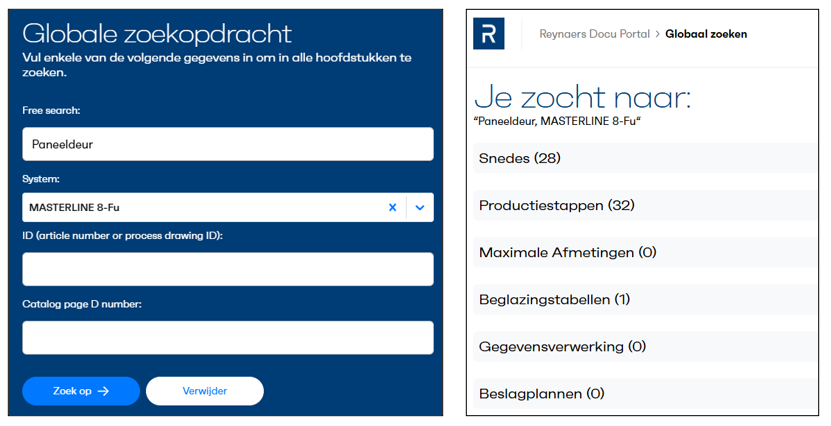Expand the Gegevensverwerking (0) section
The image size is (831, 426).
point(645,347)
